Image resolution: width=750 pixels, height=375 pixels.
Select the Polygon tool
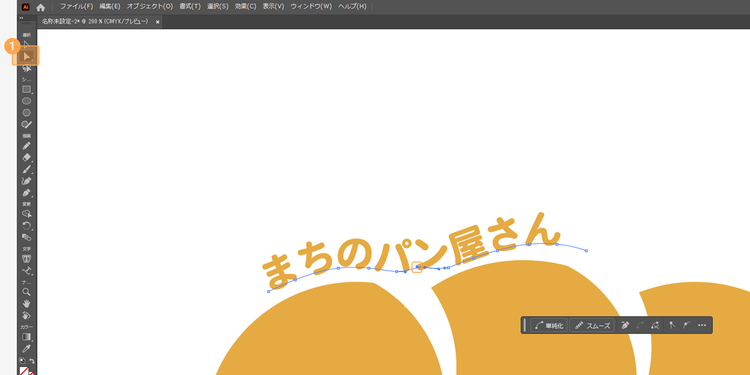point(27,113)
